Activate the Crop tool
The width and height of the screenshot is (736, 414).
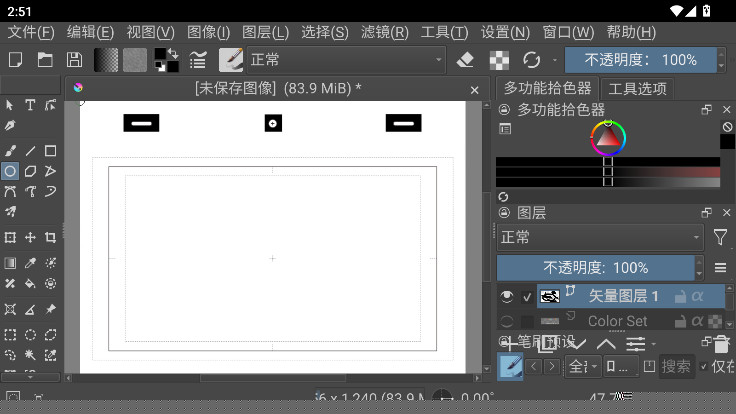tap(50, 237)
